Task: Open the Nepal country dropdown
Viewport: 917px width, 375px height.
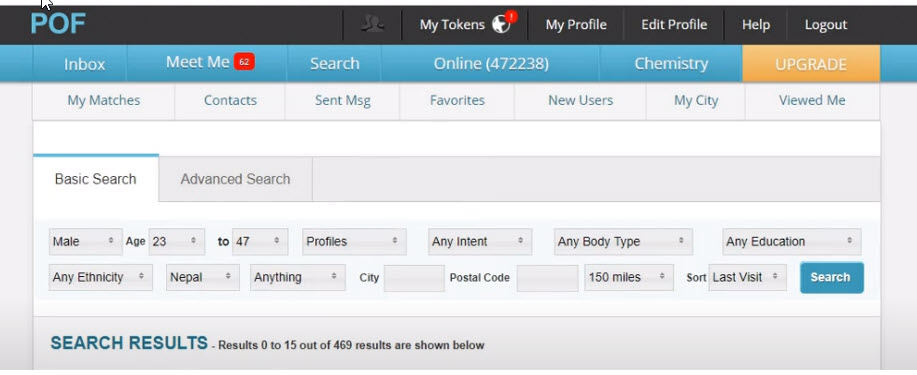Action: pyautogui.click(x=202, y=277)
